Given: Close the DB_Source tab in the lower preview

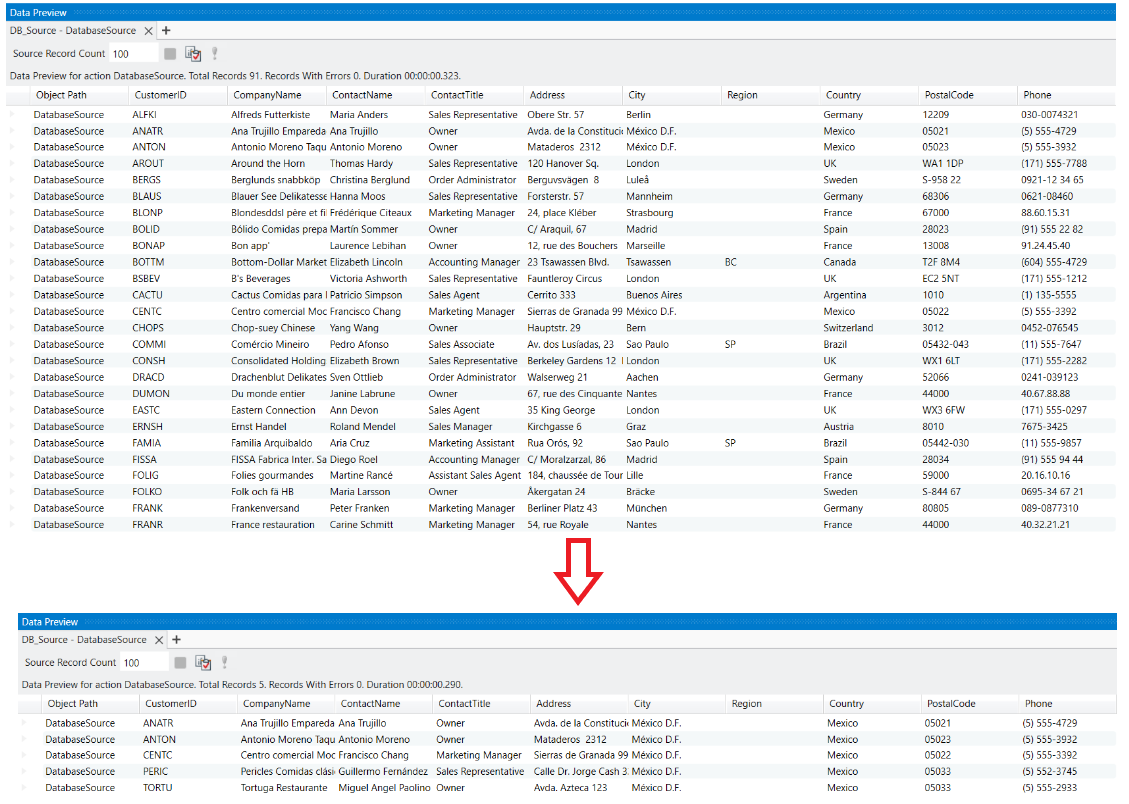Looking at the screenshot, I should point(159,639).
